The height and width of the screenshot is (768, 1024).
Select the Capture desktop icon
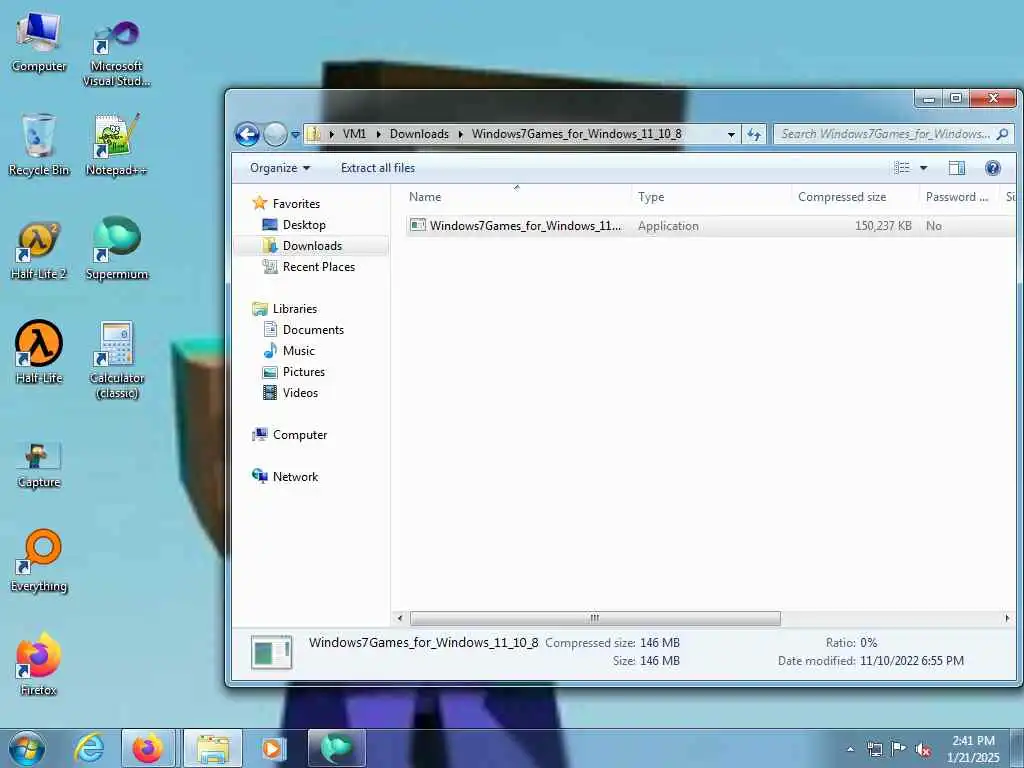[39, 465]
